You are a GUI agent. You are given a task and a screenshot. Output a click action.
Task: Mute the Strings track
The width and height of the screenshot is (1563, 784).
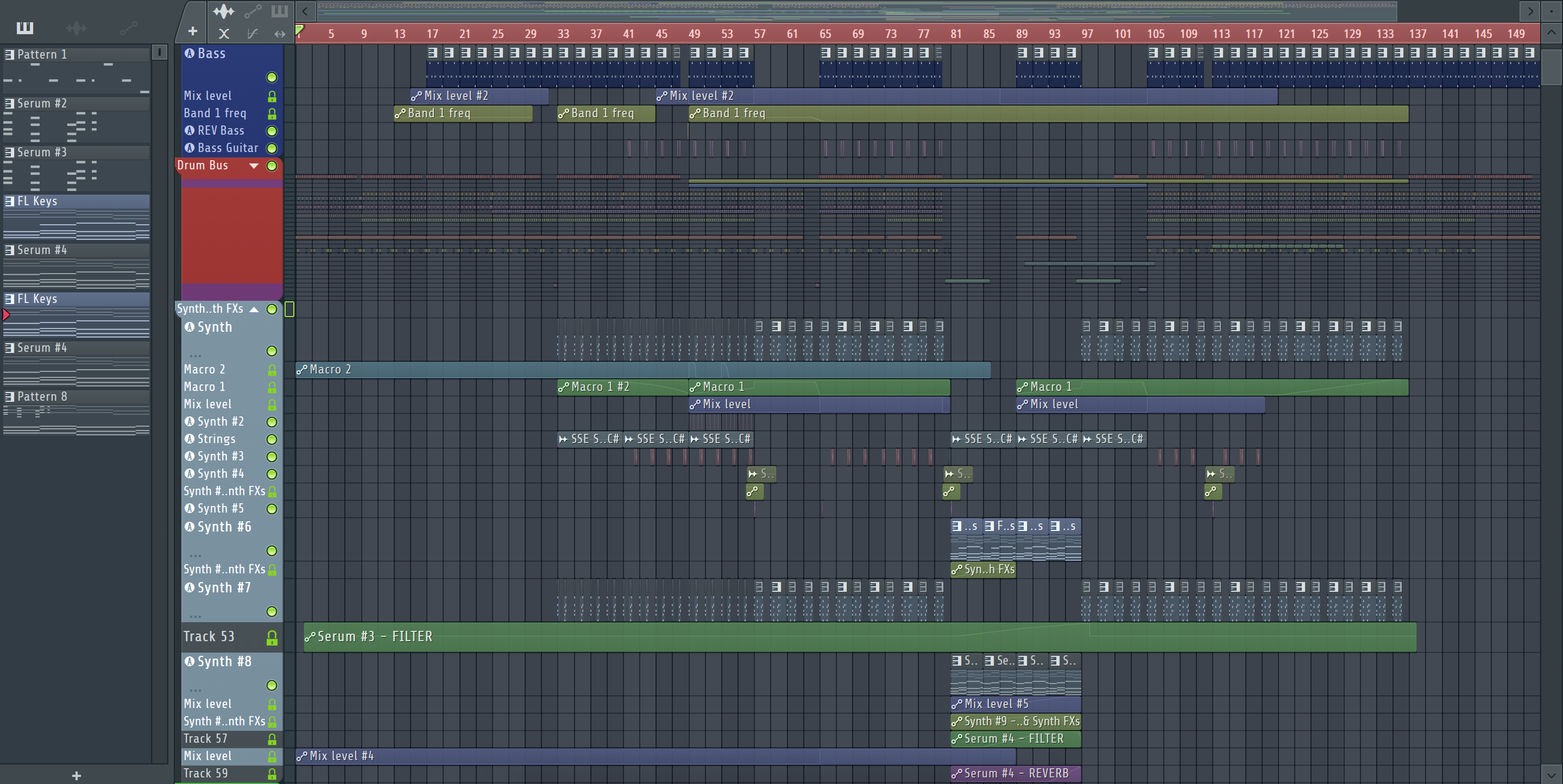click(x=272, y=439)
